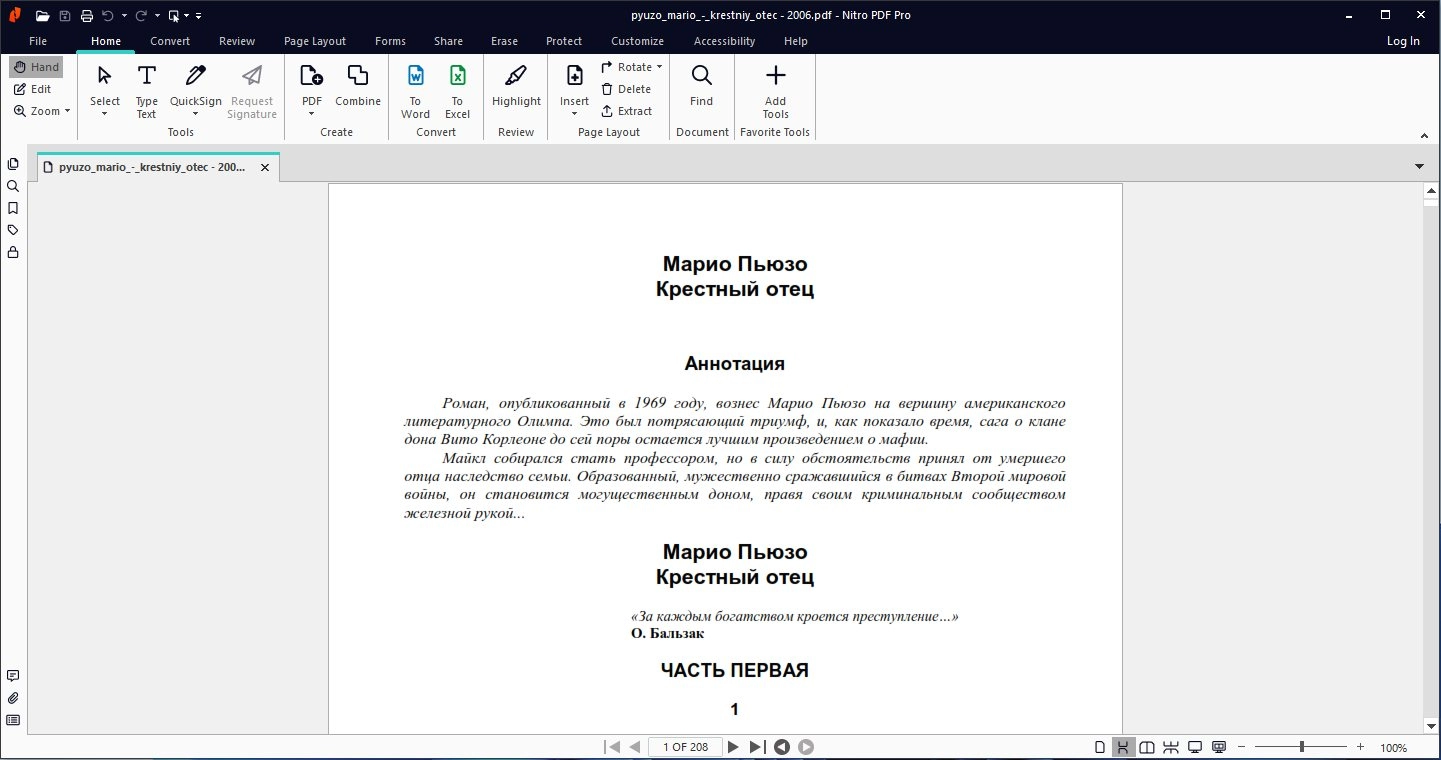1441x760 pixels.
Task: Click Log In at top right
Action: click(x=1403, y=41)
